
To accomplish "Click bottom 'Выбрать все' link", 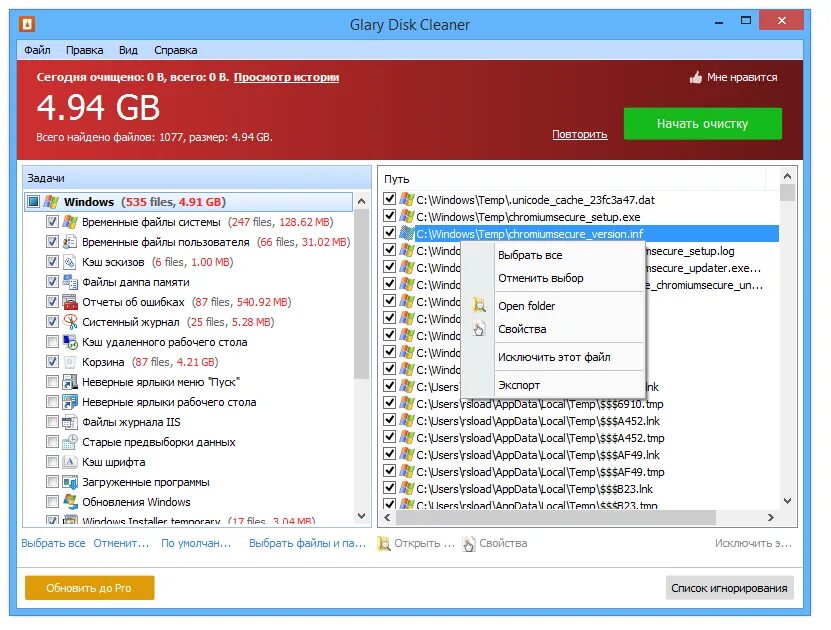I will tap(53, 544).
